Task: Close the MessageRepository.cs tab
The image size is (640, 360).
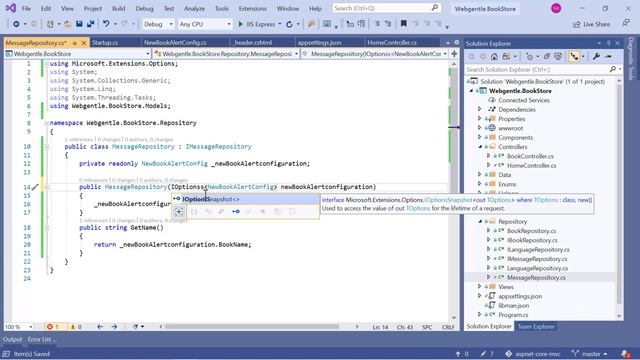Action: click(84, 43)
